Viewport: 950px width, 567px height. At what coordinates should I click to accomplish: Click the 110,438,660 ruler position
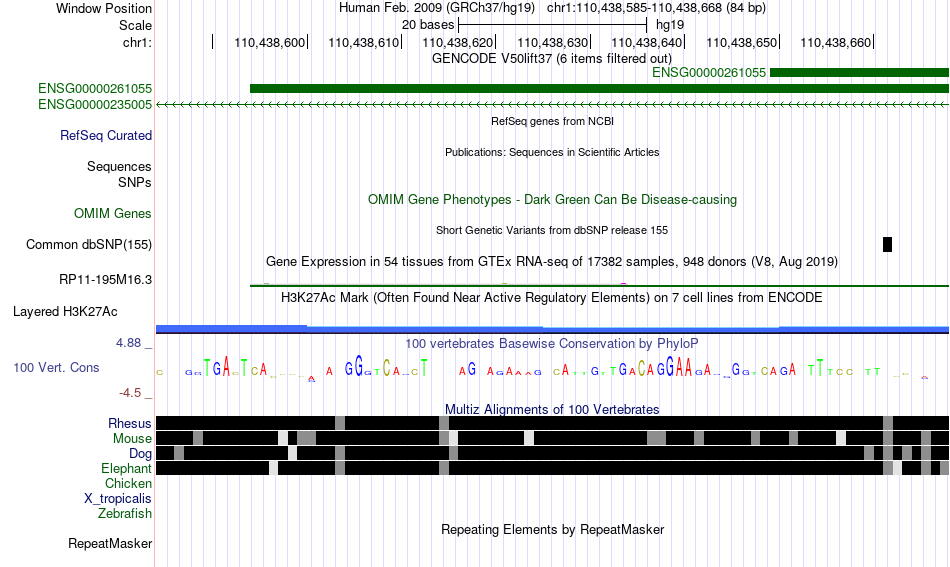click(x=835, y=42)
